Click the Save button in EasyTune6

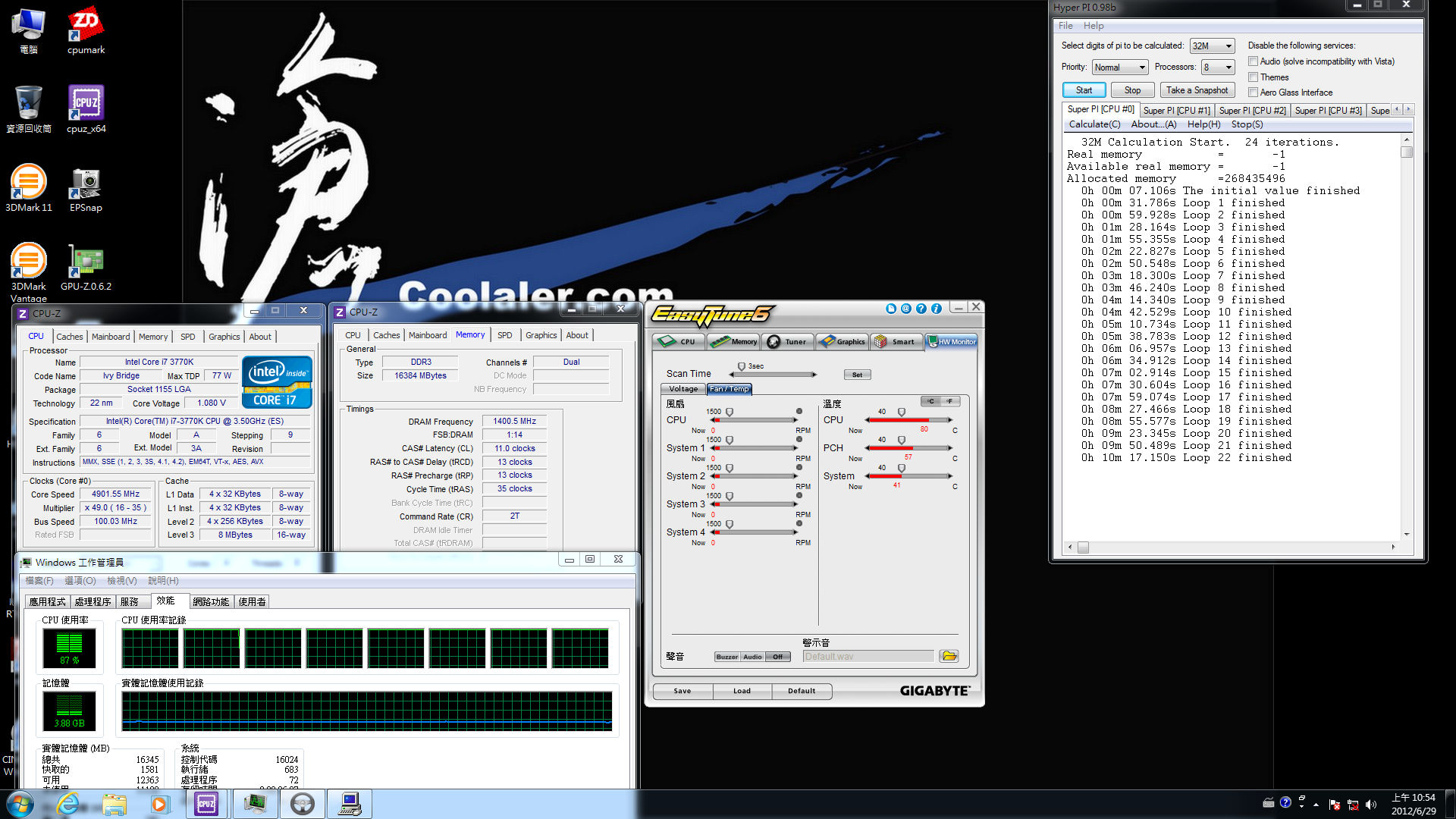(682, 691)
